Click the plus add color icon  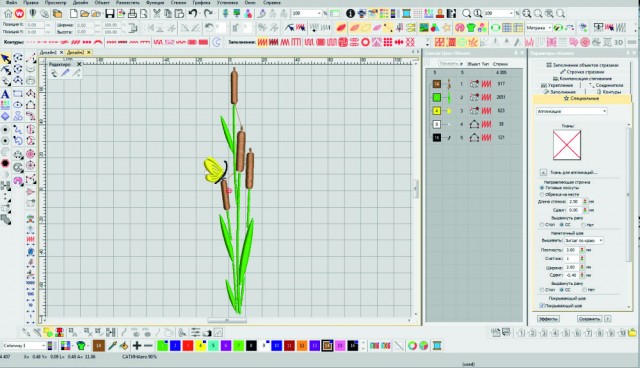tap(137, 346)
